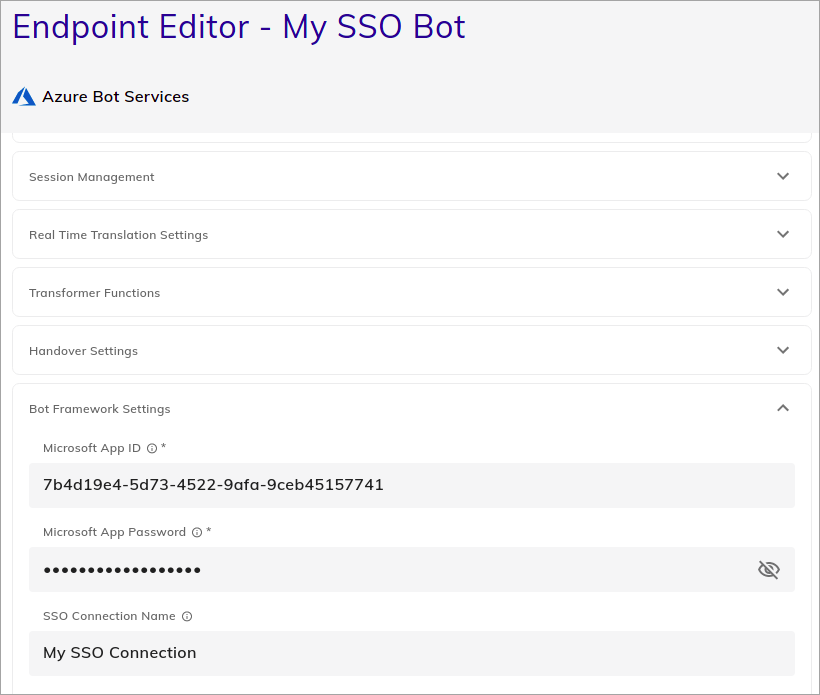Click the Microsoft App ID label
Image resolution: width=820 pixels, height=695 pixels.
click(x=92, y=448)
